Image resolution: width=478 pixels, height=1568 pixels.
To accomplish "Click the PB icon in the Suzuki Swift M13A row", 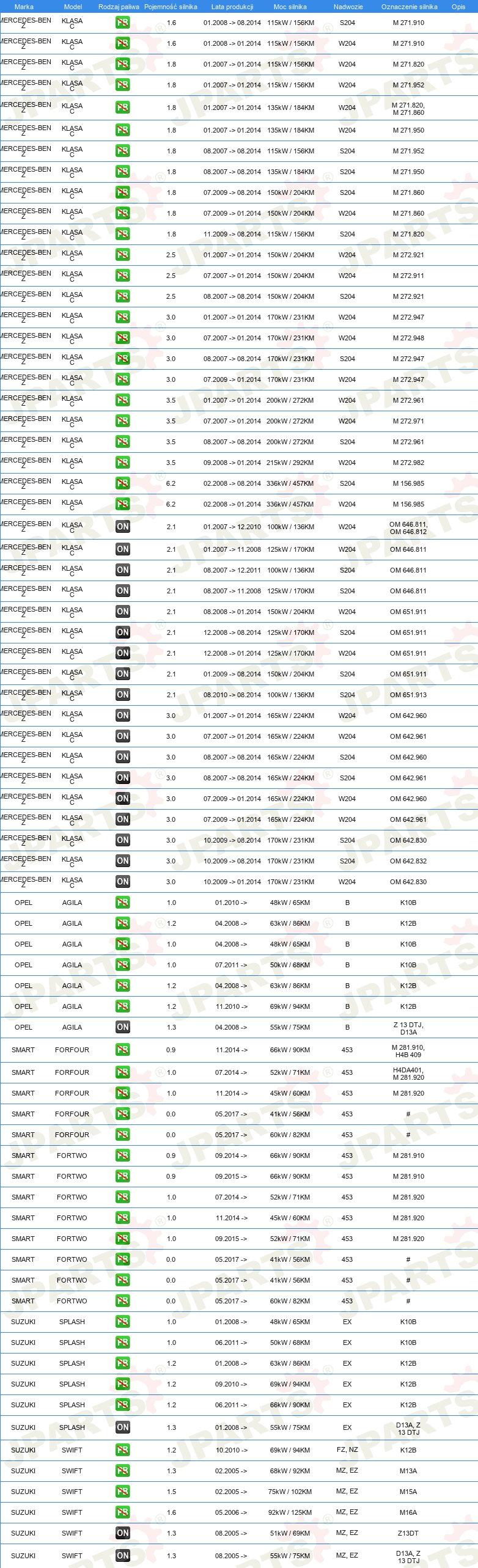I will click(x=123, y=1471).
